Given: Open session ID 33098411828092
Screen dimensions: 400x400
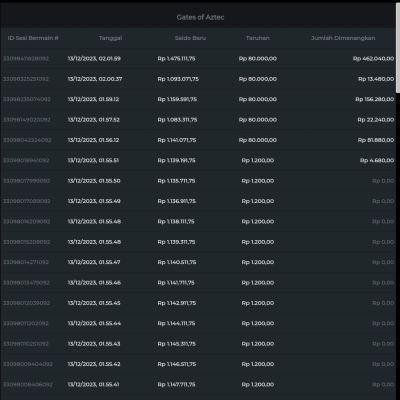Looking at the screenshot, I should pyautogui.click(x=26, y=59).
